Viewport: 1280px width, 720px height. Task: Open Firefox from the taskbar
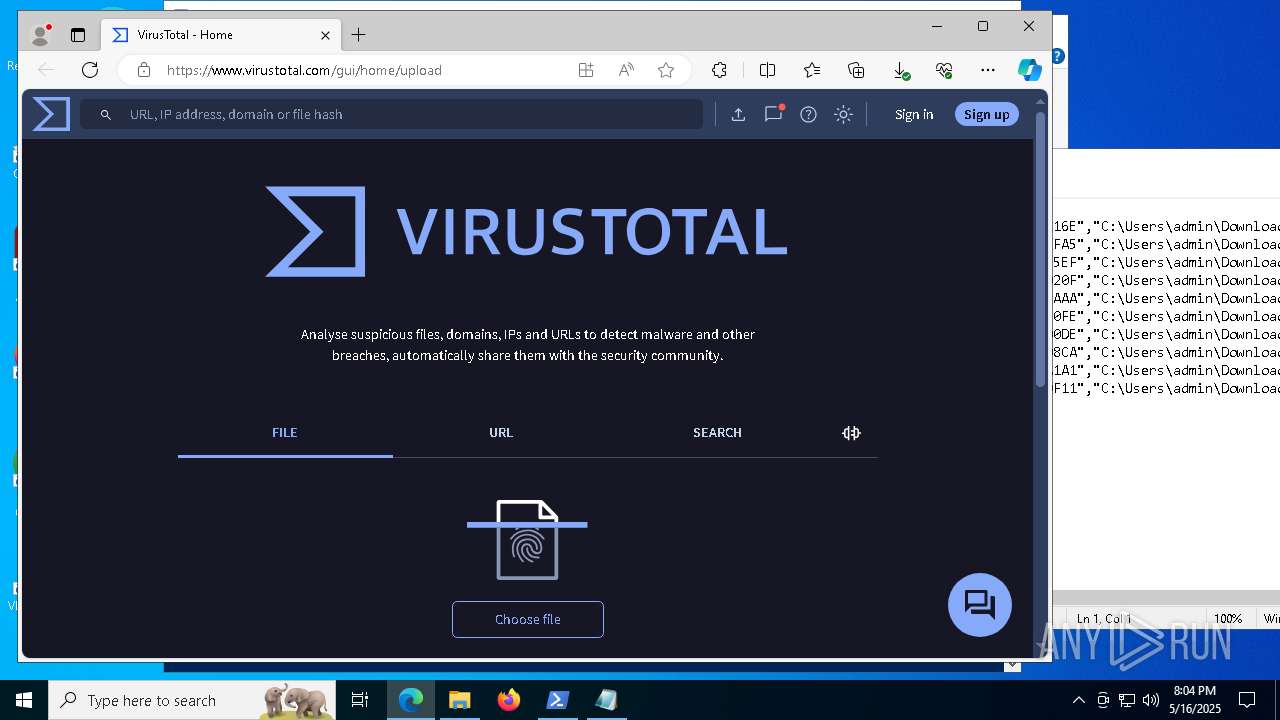tap(509, 700)
